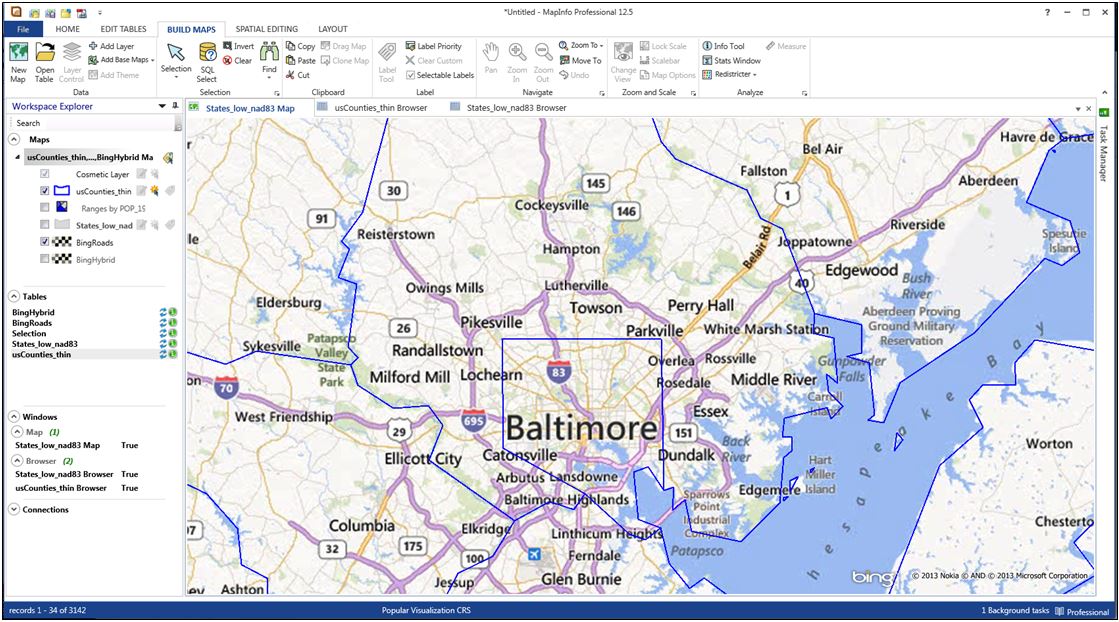Disable visibility of the BingRoads layer
The image size is (1119, 622).
[44, 242]
